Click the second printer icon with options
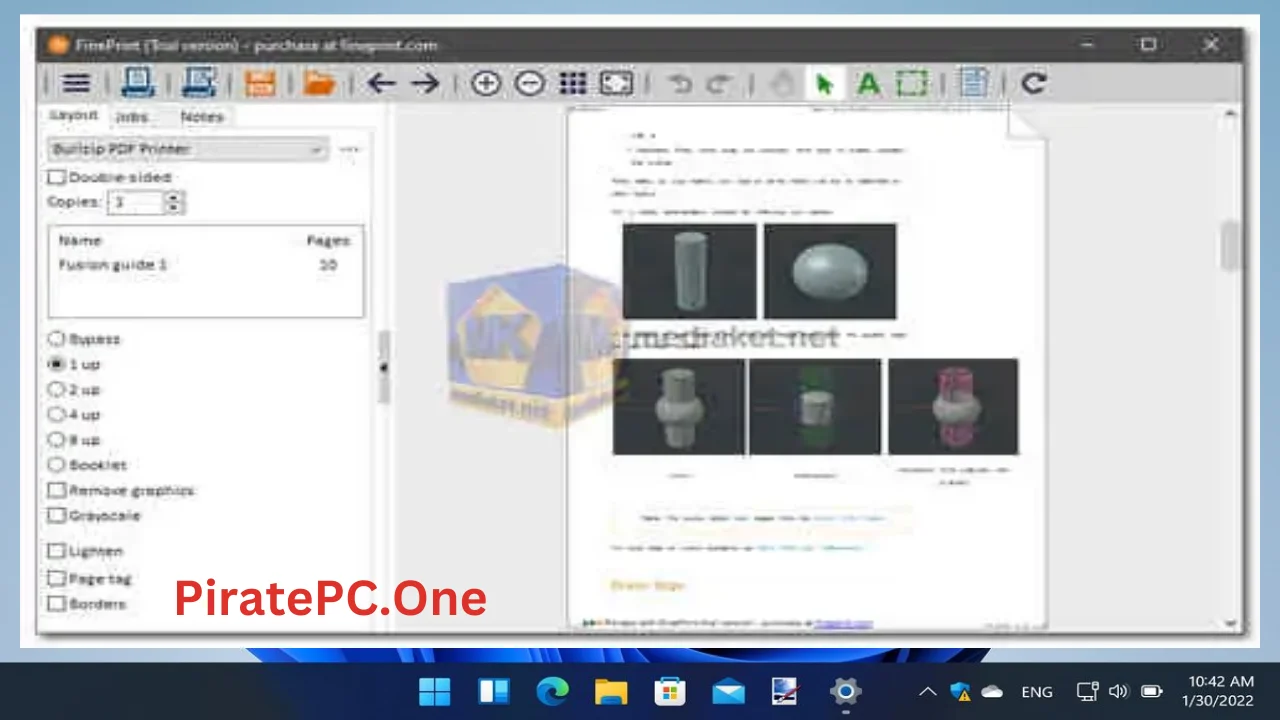 198,84
